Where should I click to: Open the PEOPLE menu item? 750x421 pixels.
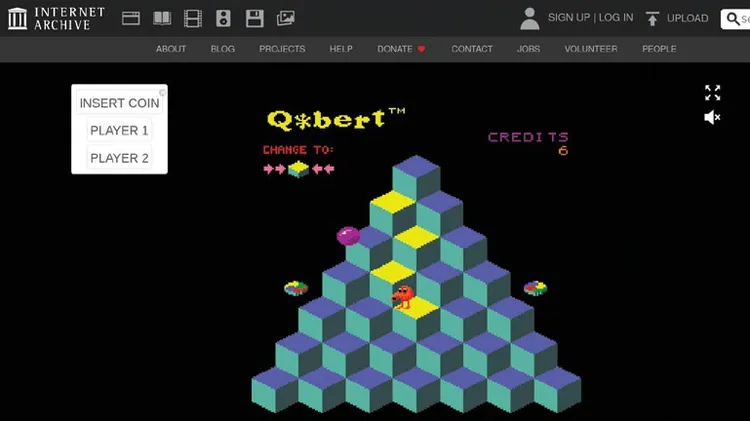pos(659,49)
